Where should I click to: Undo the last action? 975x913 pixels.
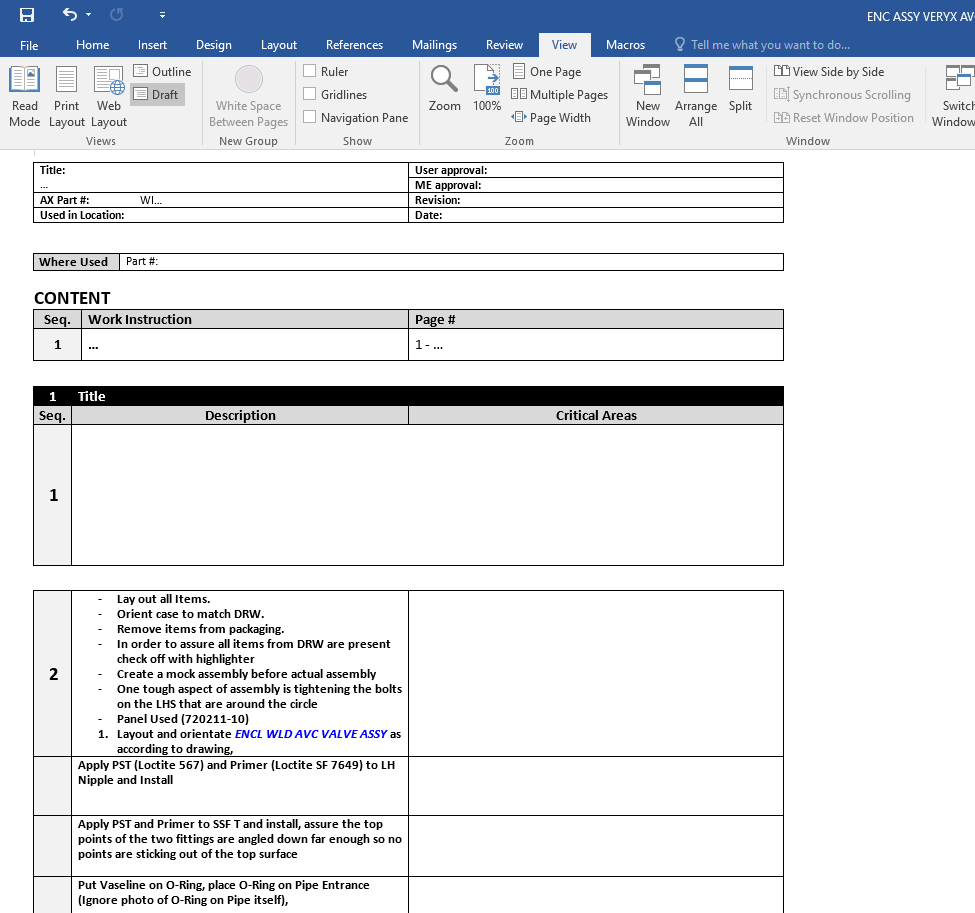click(x=69, y=14)
